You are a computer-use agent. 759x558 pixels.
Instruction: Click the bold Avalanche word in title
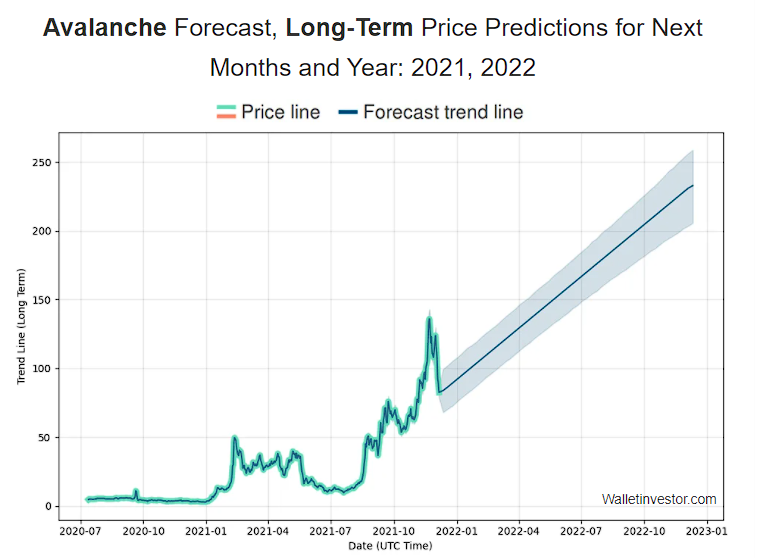click(105, 28)
